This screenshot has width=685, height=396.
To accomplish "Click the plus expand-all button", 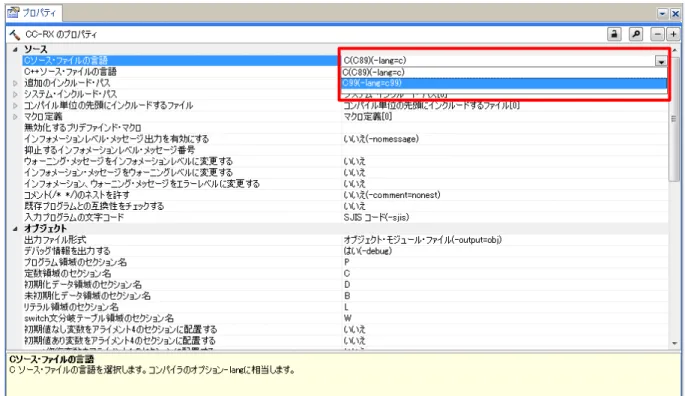I will point(673,34).
